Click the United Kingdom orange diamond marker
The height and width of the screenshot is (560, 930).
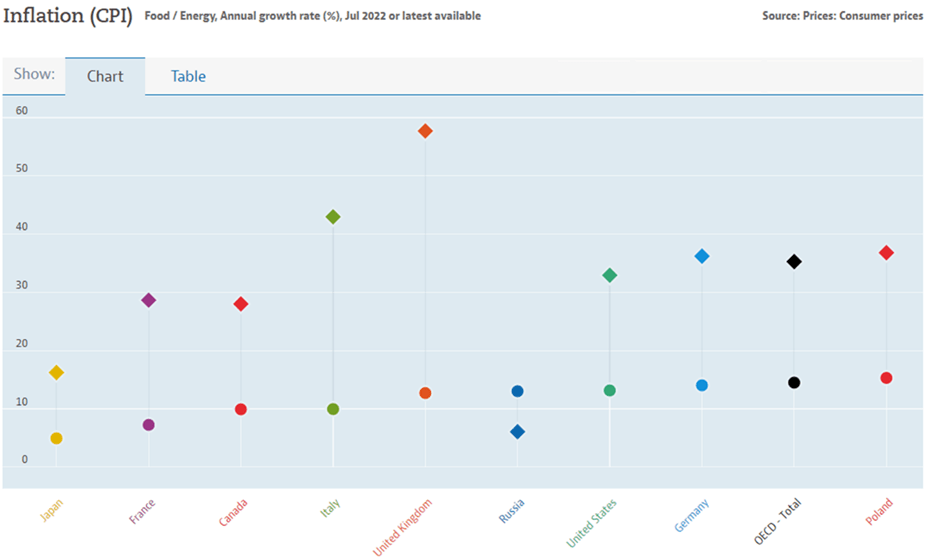[425, 131]
